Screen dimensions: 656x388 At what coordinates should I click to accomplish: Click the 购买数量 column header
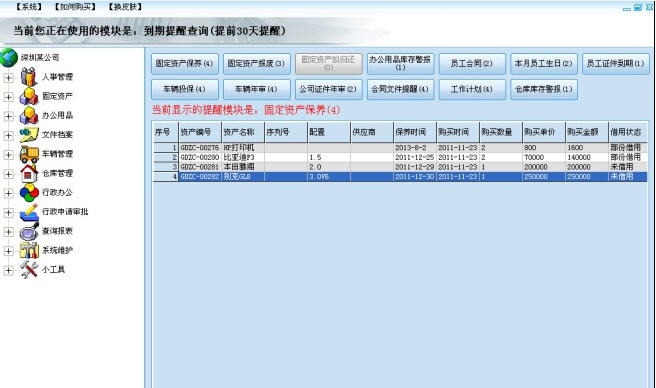click(501, 132)
